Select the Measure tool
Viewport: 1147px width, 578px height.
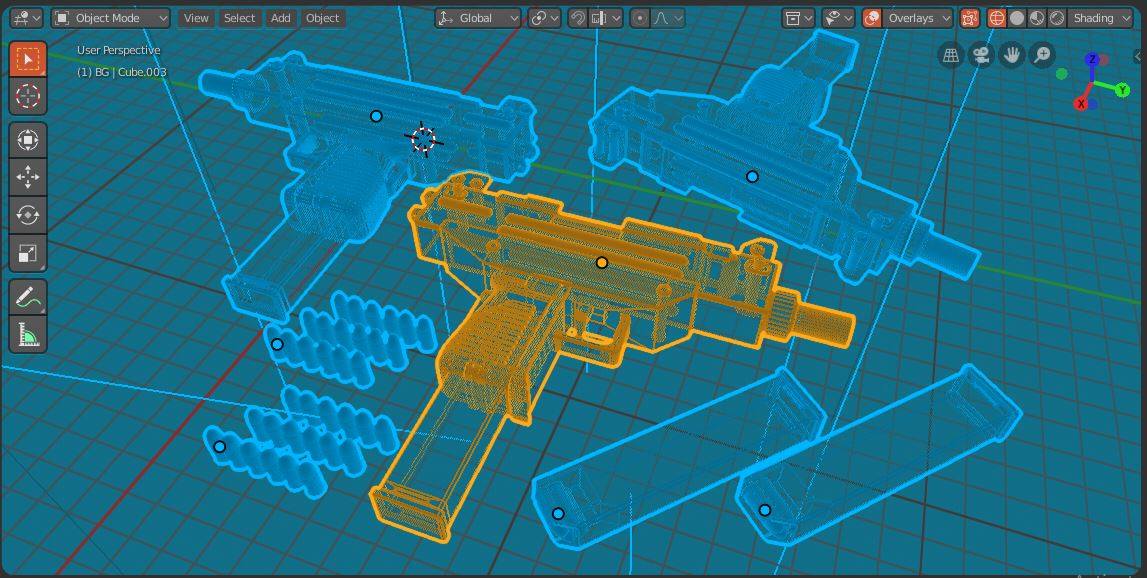click(x=28, y=336)
